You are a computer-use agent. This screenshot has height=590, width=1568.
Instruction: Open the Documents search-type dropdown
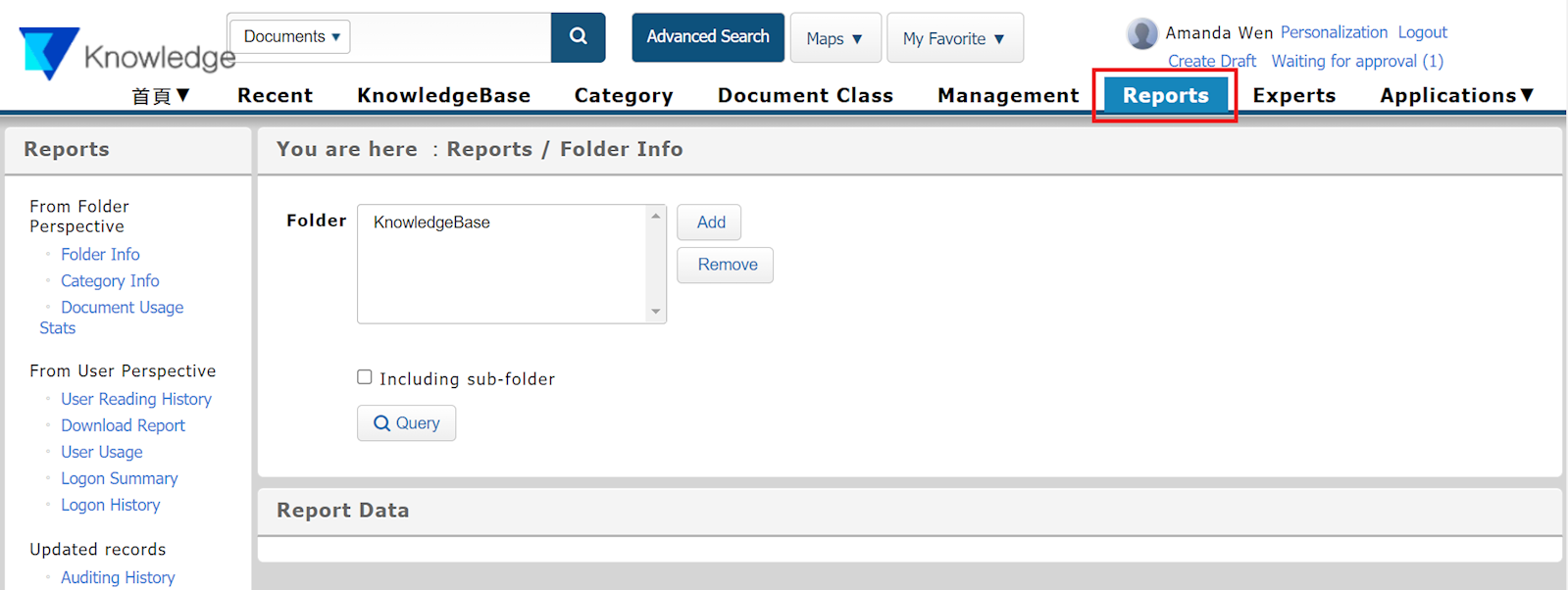coord(290,37)
